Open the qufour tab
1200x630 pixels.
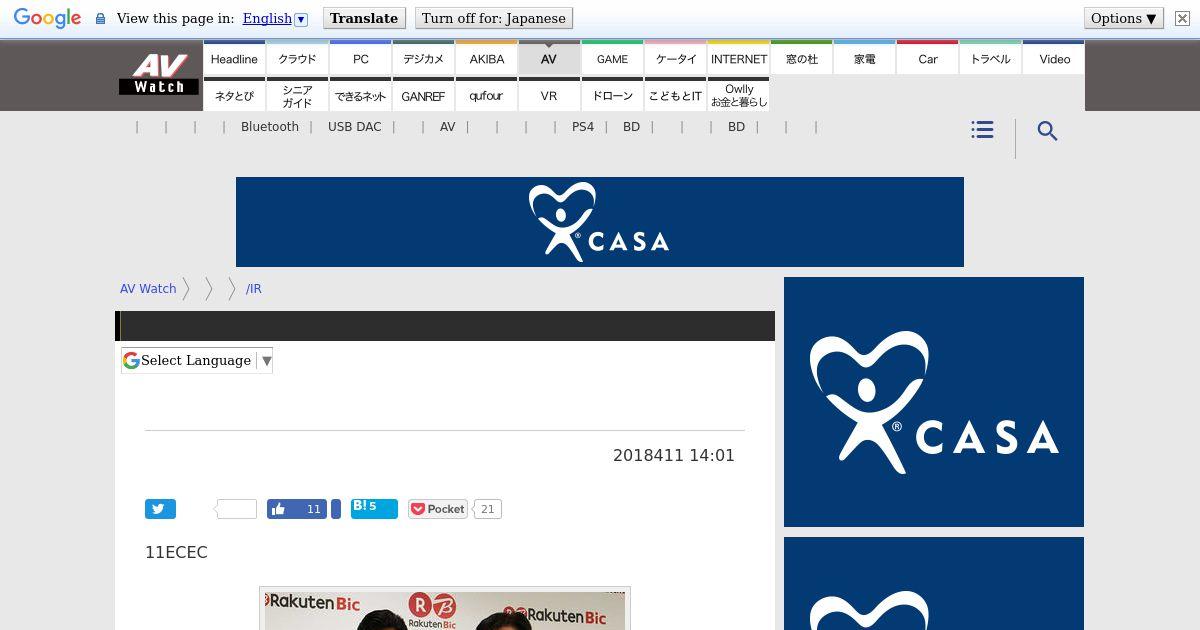[486, 96]
